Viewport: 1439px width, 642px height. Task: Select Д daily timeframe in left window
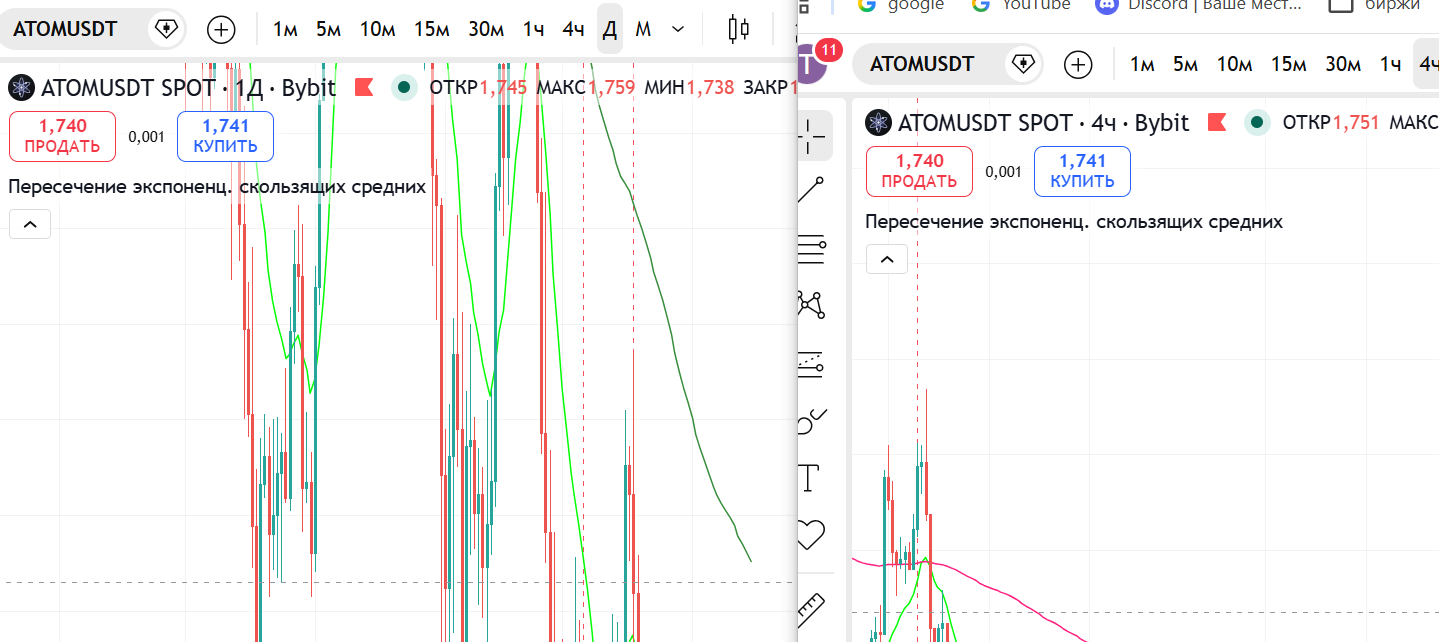click(x=609, y=29)
